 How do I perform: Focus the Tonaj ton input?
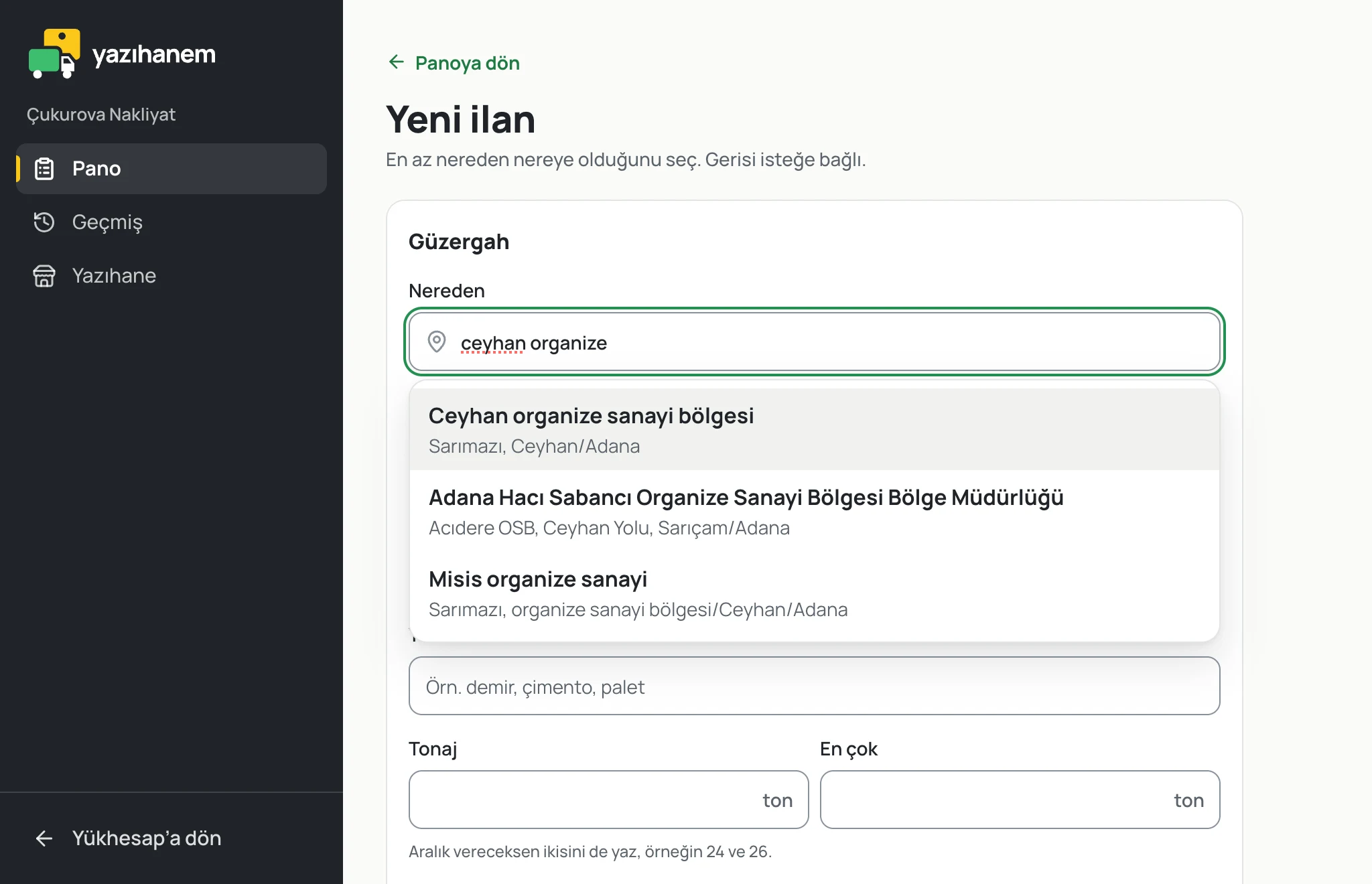tap(608, 800)
